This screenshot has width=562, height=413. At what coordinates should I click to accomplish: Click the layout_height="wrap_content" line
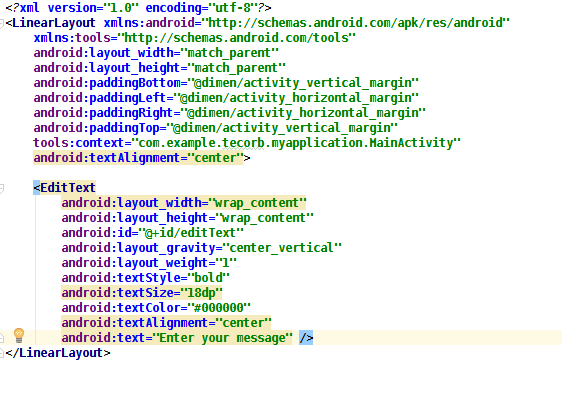point(187,218)
